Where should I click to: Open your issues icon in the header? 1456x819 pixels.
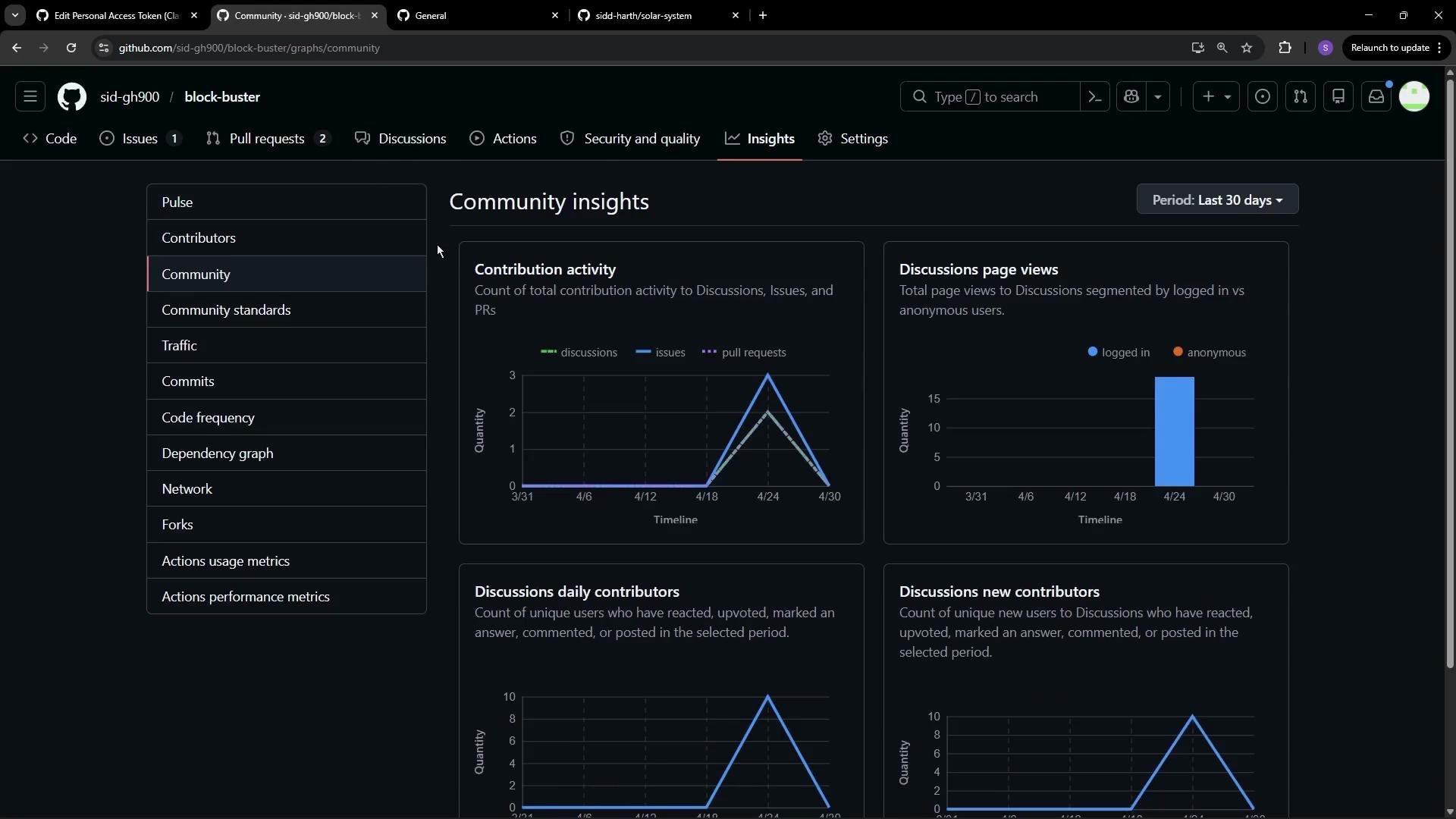click(1263, 96)
